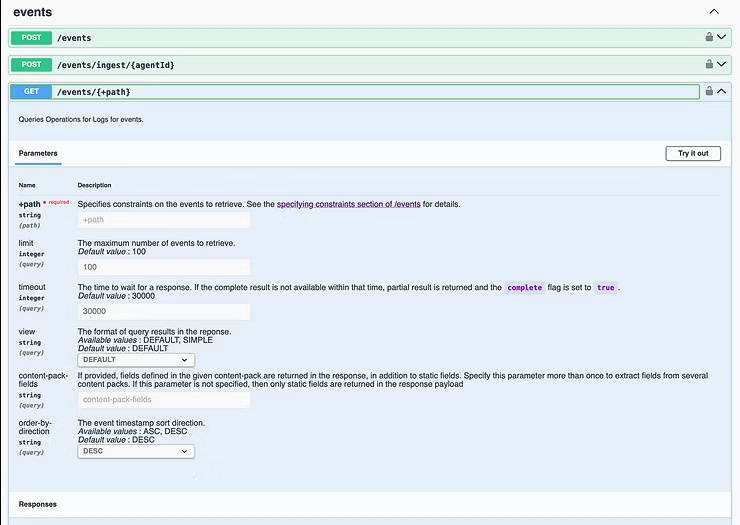
Task: Click the timeout field showing 30000
Action: (163, 311)
